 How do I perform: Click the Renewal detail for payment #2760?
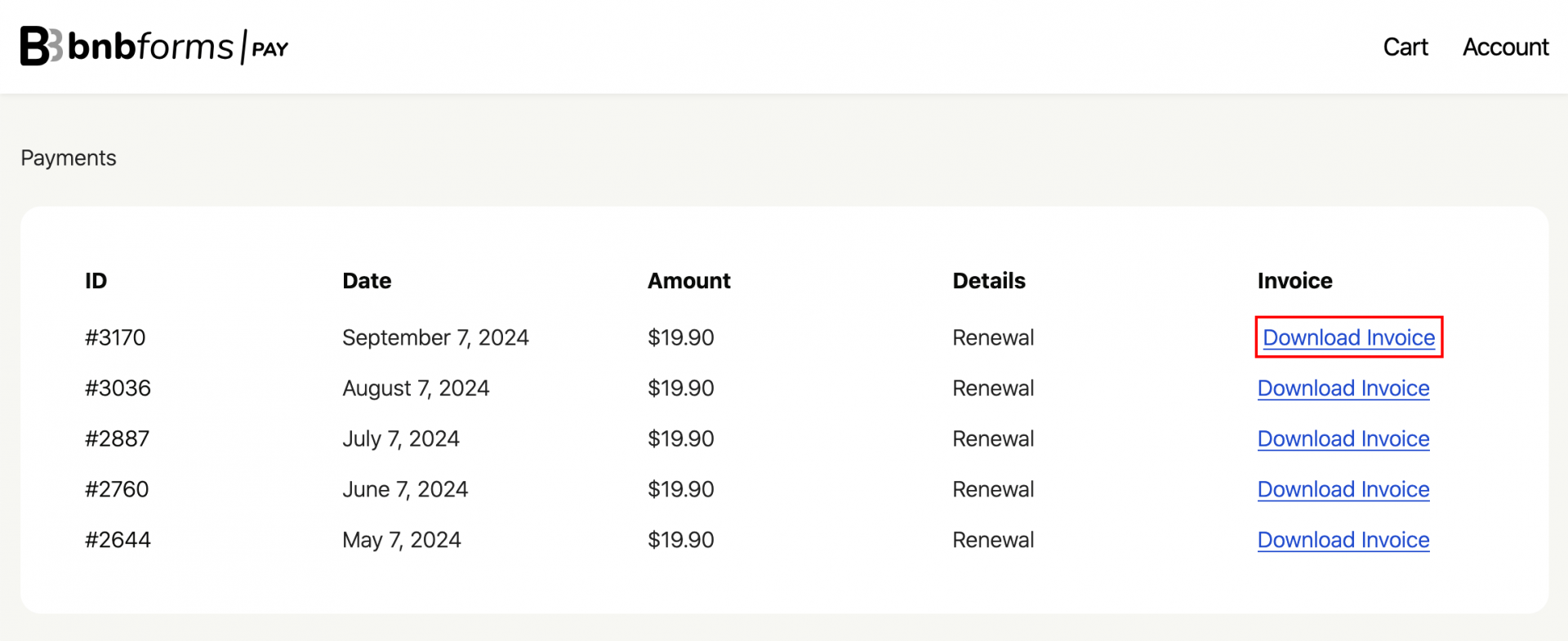click(992, 489)
